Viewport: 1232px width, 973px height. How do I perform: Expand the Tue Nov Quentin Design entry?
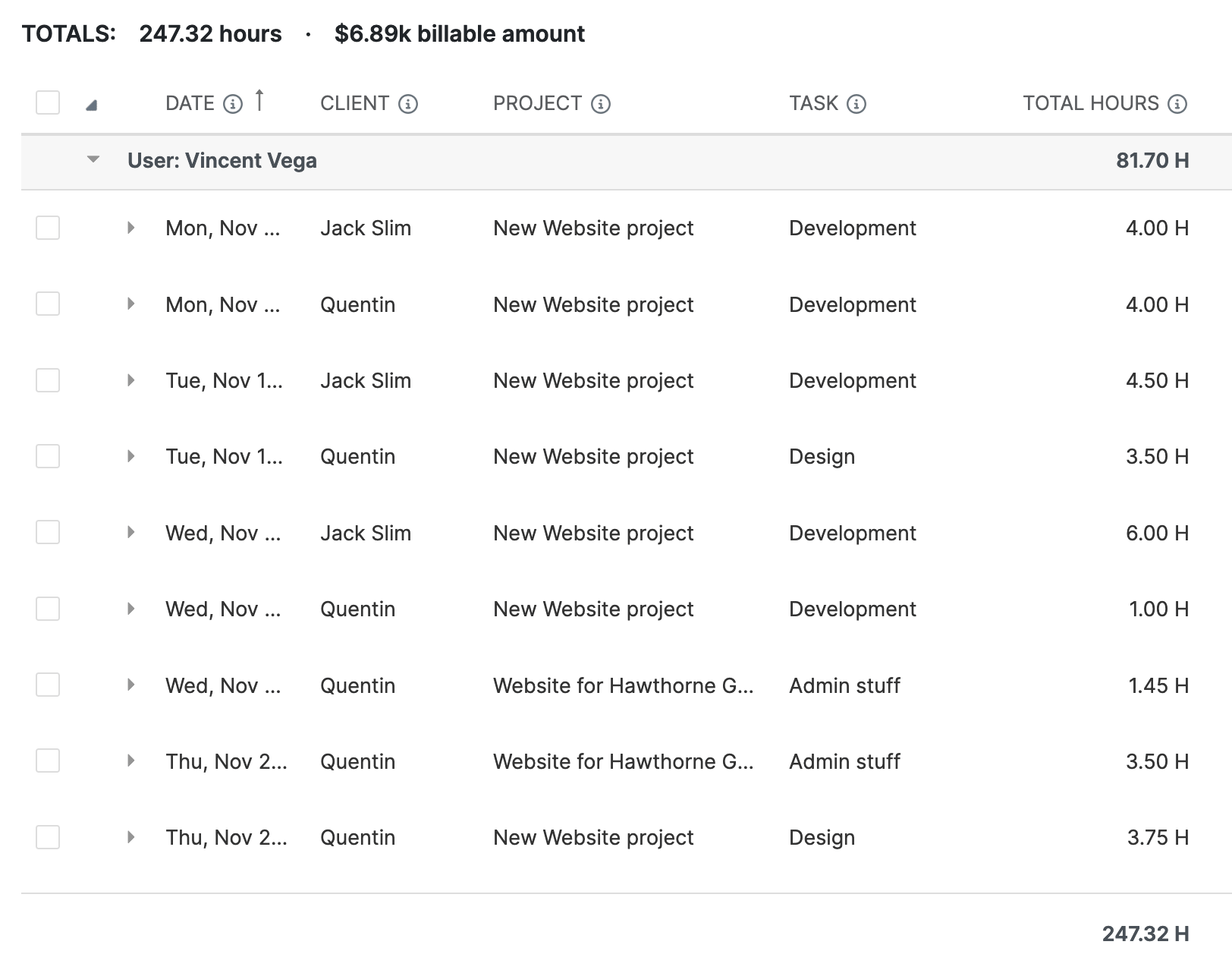tap(132, 456)
